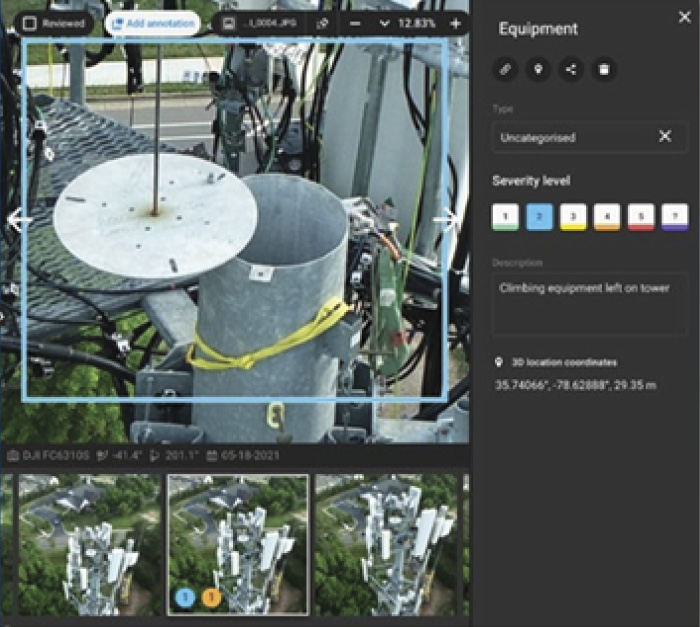Click the Equipment panel title
Screen dimensions: 700x627
click(x=538, y=29)
